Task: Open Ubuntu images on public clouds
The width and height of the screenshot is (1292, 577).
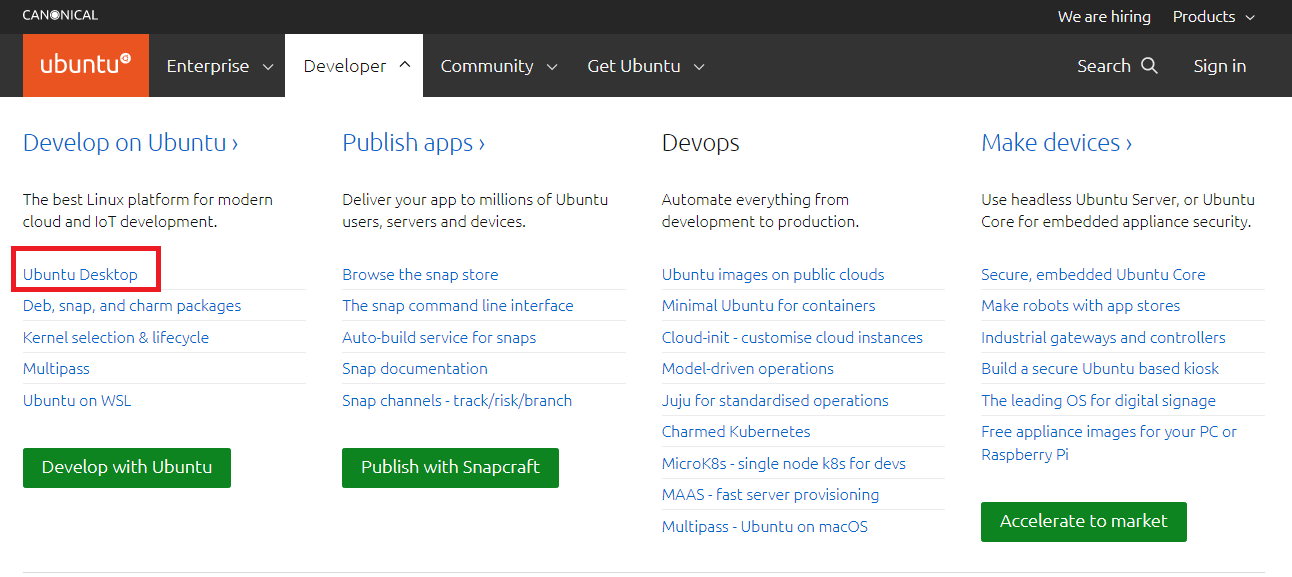Action: 773,274
